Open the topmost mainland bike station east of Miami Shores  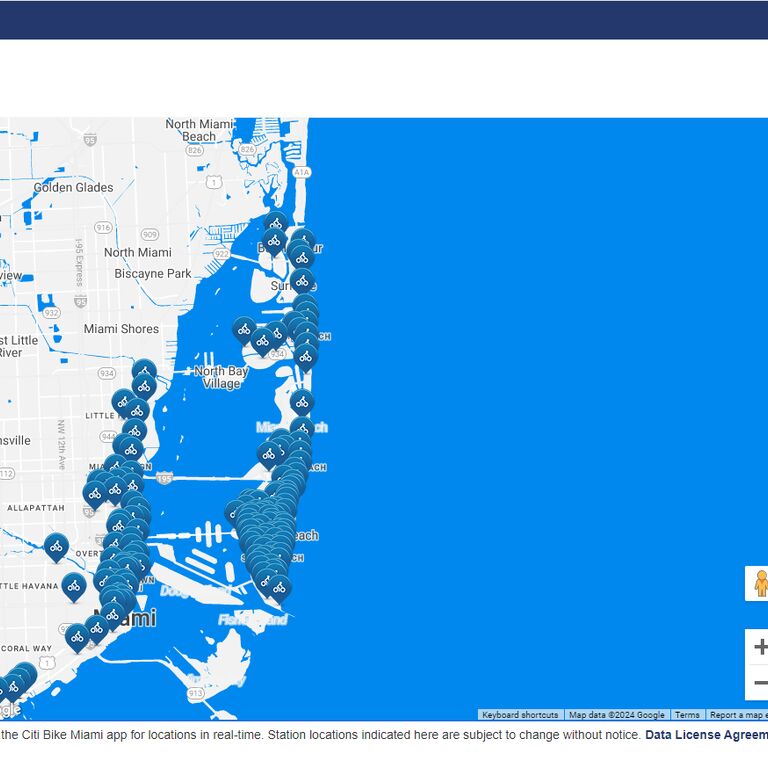[144, 371]
